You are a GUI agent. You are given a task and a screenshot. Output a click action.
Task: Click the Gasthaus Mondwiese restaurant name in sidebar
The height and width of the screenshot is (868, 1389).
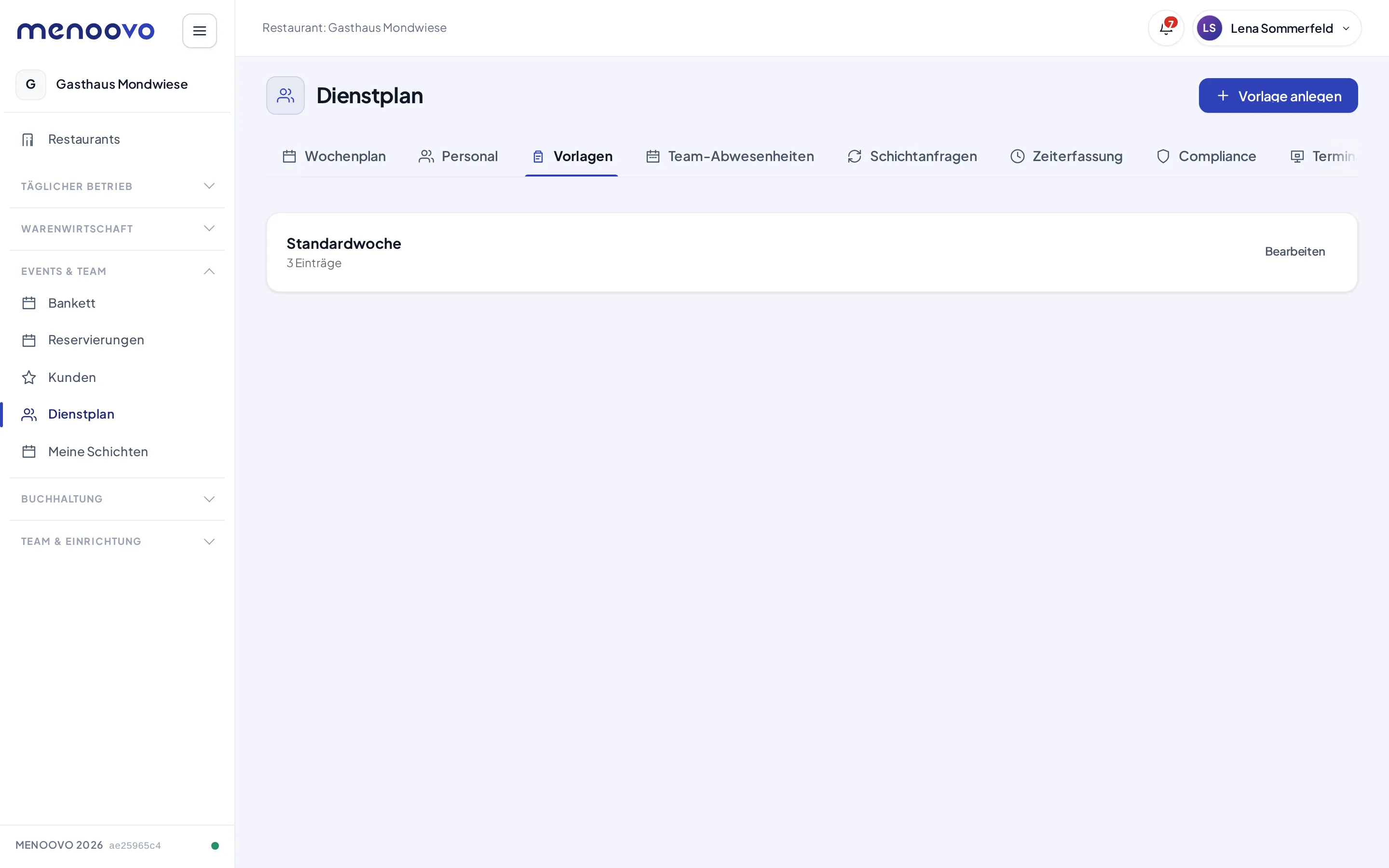point(122,84)
